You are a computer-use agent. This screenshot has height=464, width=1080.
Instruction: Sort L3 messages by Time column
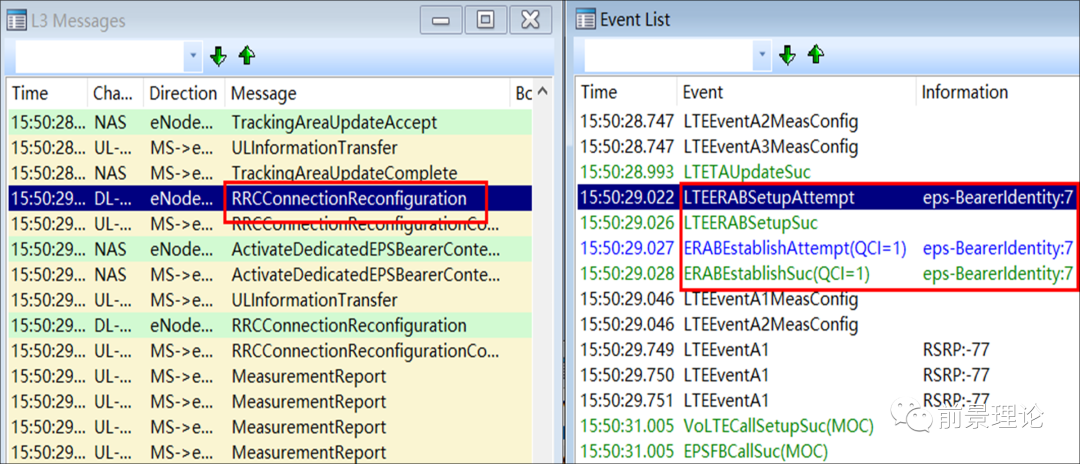[x=30, y=93]
